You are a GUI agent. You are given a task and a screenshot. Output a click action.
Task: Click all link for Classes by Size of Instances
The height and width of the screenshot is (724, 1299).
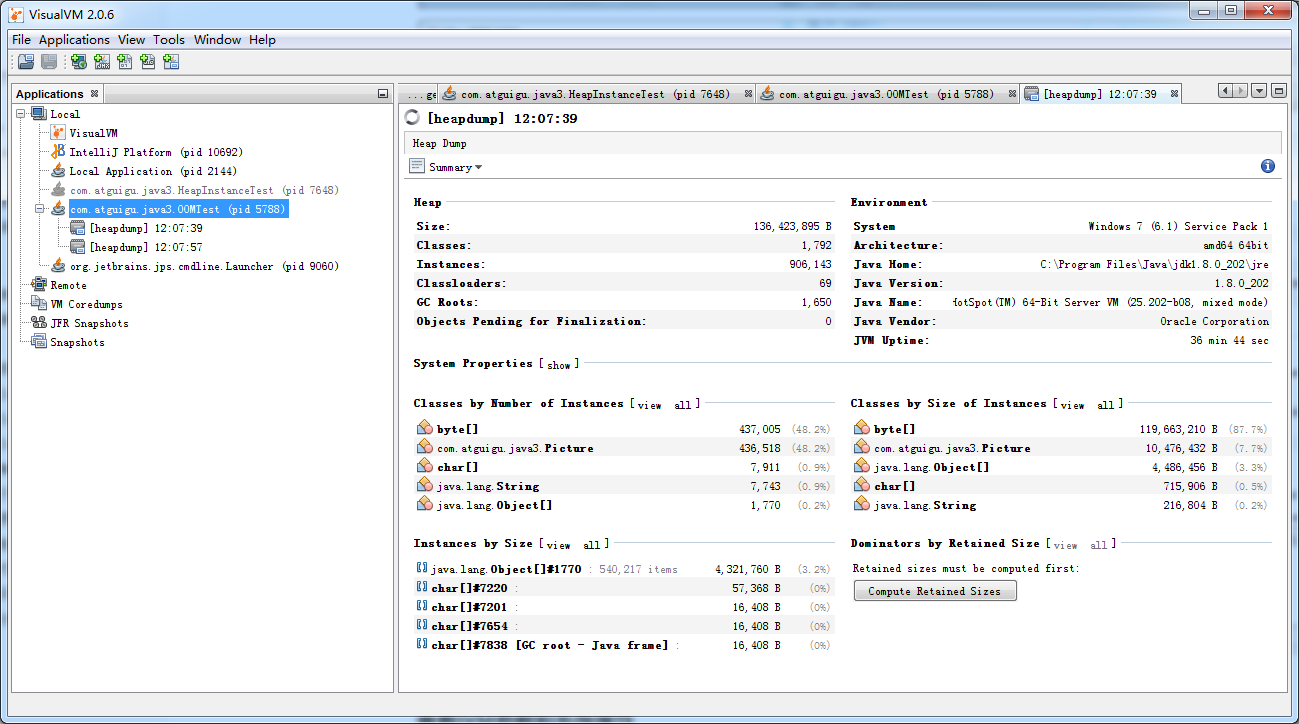click(x=1106, y=405)
